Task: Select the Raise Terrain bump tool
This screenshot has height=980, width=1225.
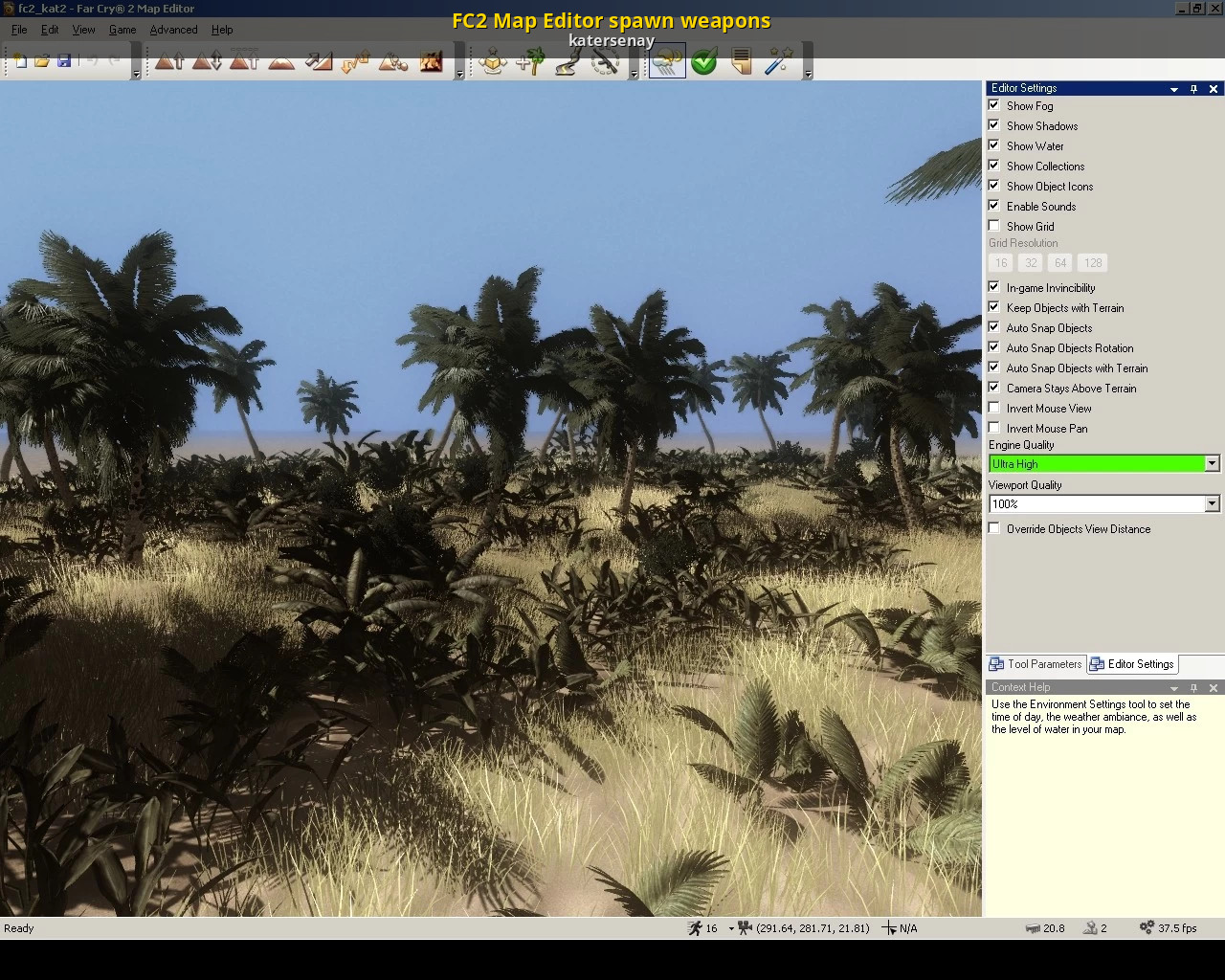Action: (x=169, y=61)
